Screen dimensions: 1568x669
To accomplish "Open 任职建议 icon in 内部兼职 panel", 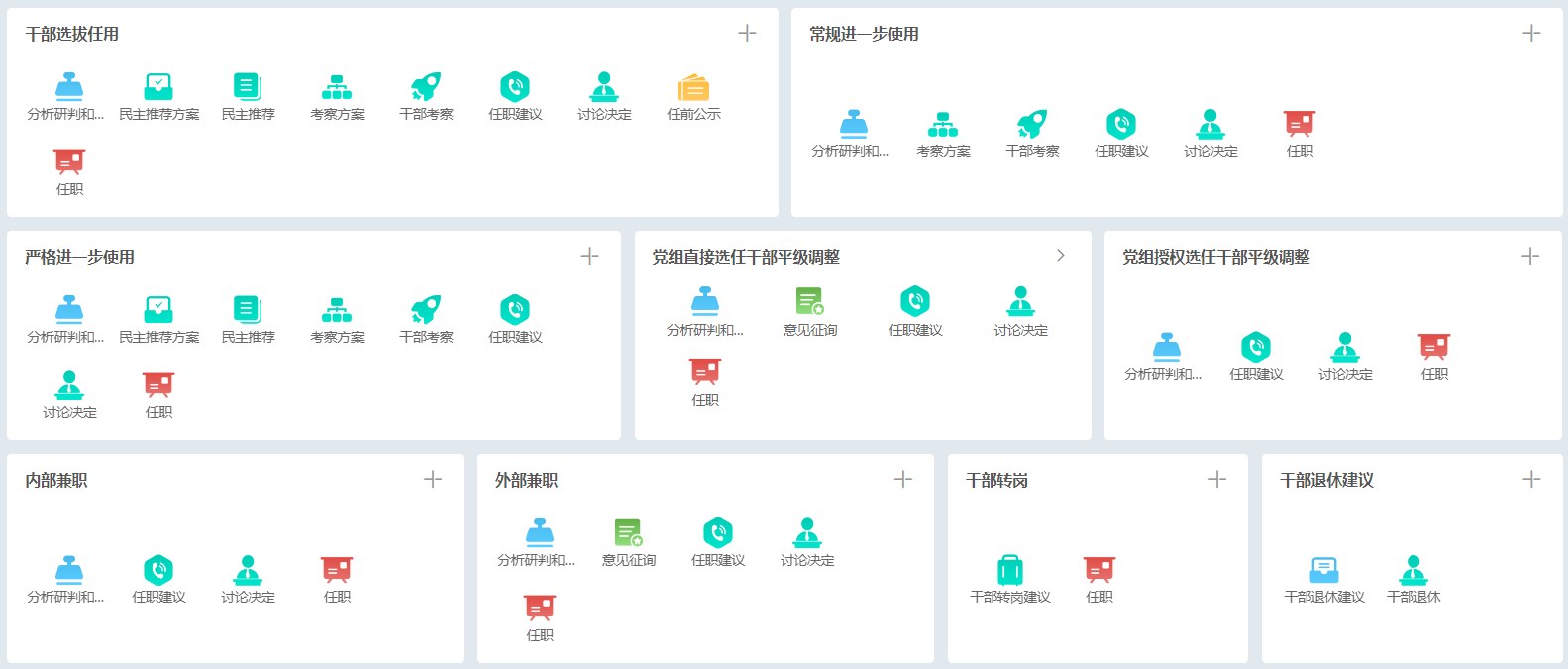I will (158, 570).
